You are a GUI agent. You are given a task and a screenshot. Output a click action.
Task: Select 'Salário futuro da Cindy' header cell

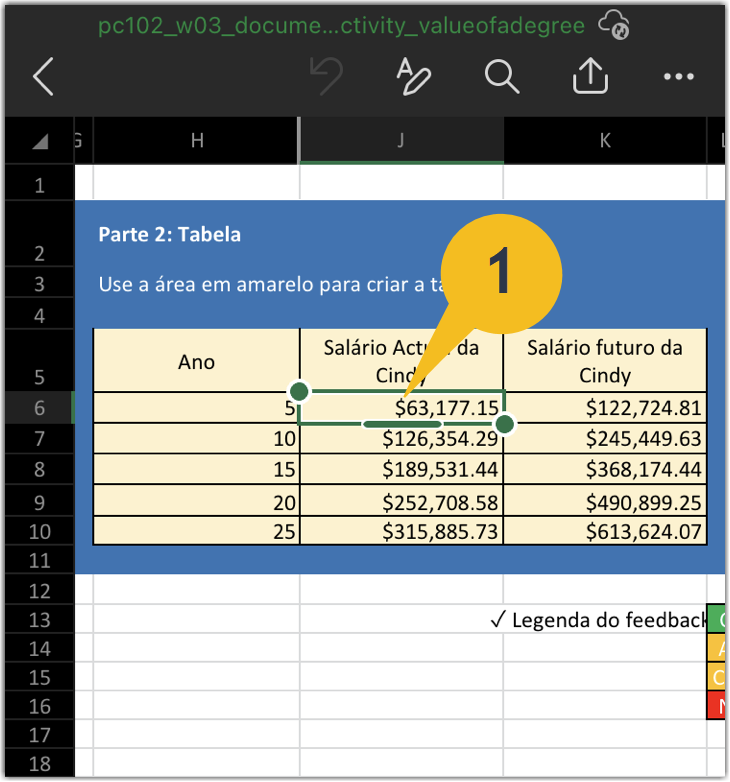tap(605, 361)
